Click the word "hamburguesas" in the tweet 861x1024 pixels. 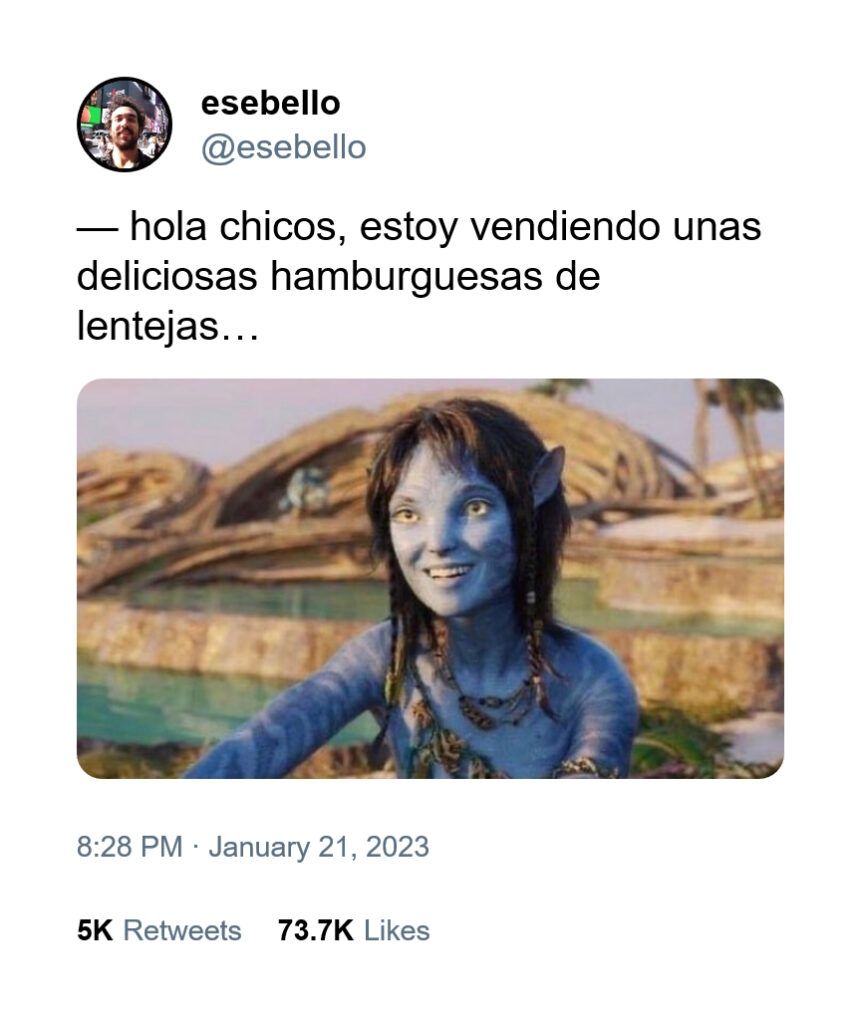406,276
